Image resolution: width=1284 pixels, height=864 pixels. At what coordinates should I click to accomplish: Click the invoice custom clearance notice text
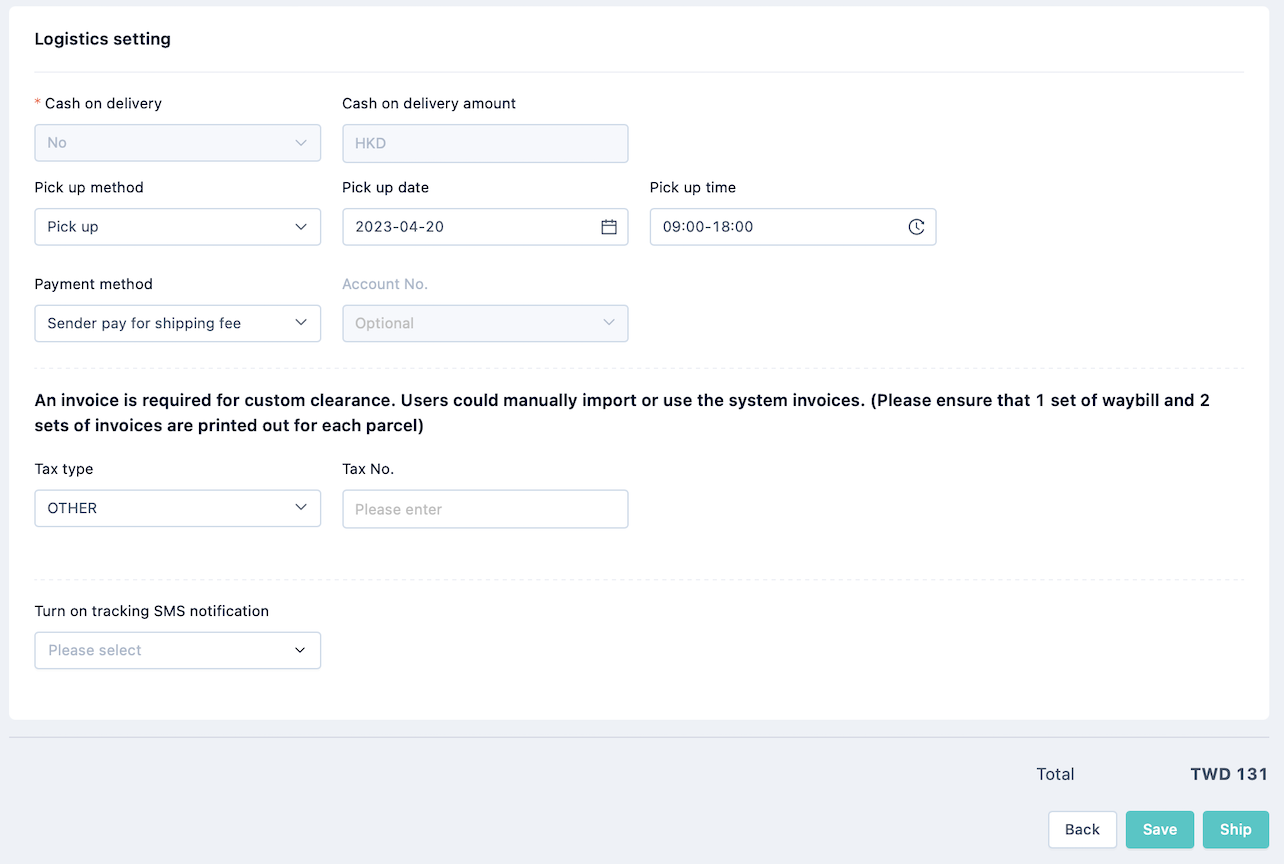click(622, 413)
